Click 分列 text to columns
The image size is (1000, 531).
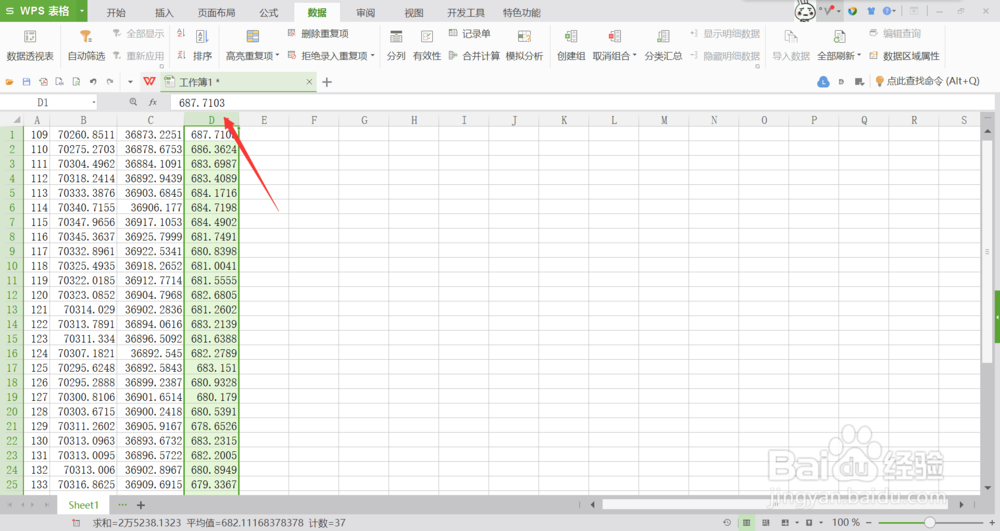point(396,45)
